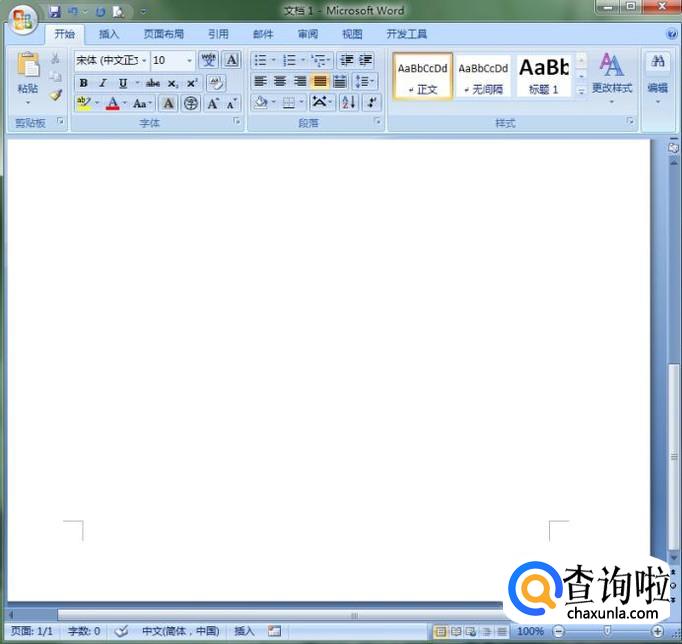682x644 pixels.
Task: Open Change Case Aa menu
Action: point(142,103)
